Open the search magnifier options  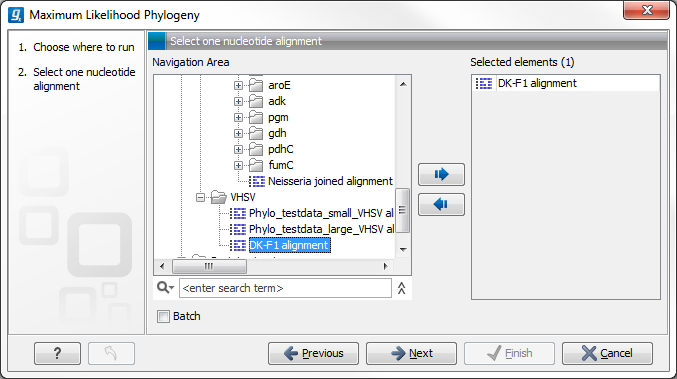point(165,287)
